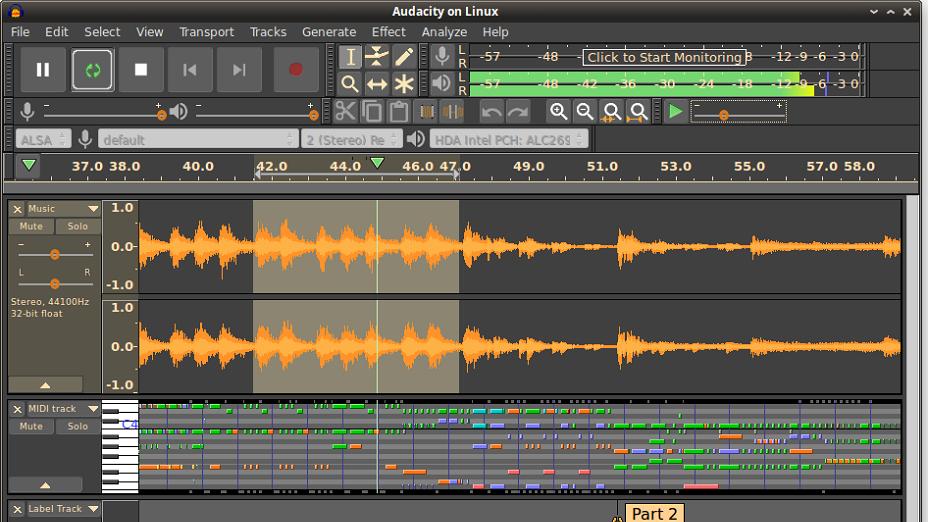
Task: Skip to end of the project
Action: point(239,70)
